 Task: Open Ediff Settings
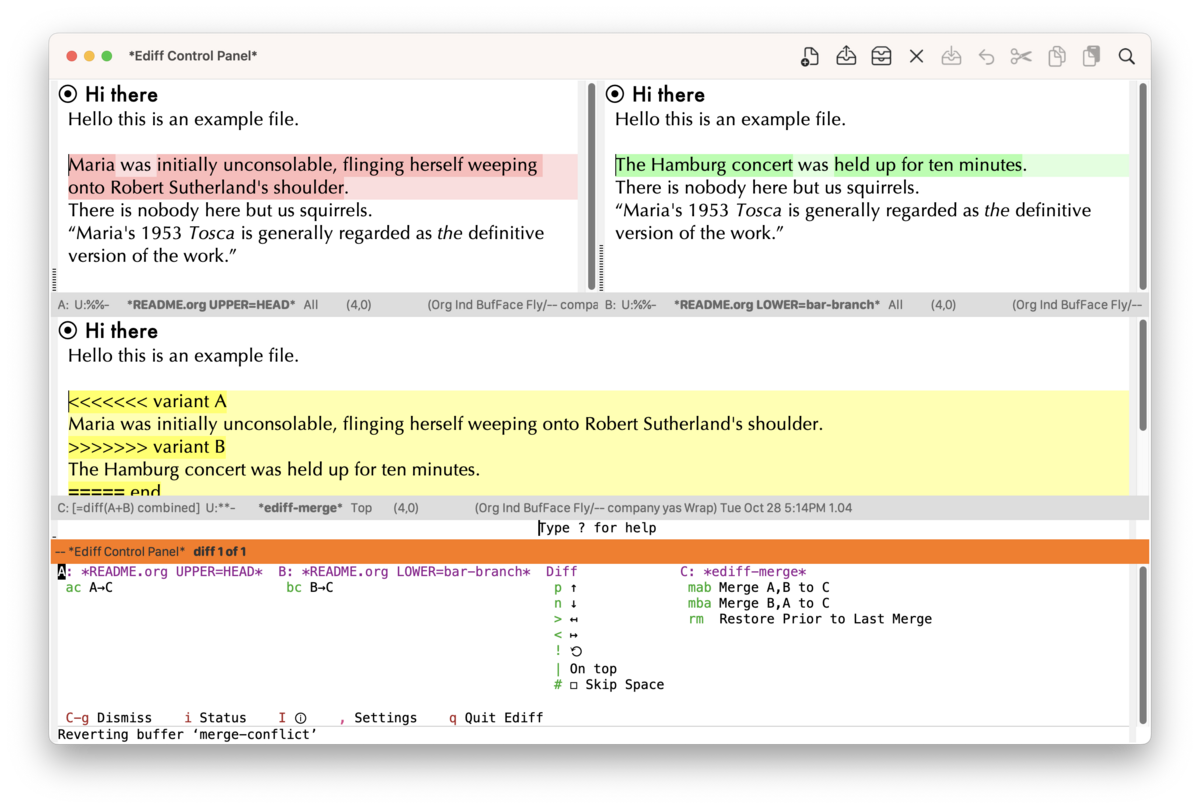(x=385, y=718)
